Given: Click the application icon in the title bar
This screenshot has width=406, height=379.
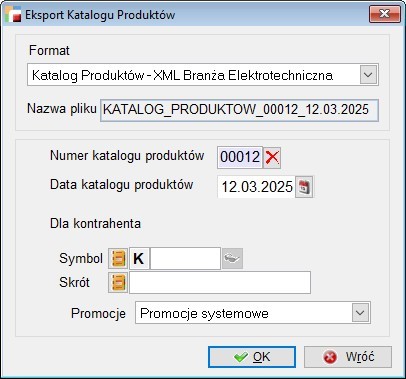Looking at the screenshot, I should (x=13, y=14).
